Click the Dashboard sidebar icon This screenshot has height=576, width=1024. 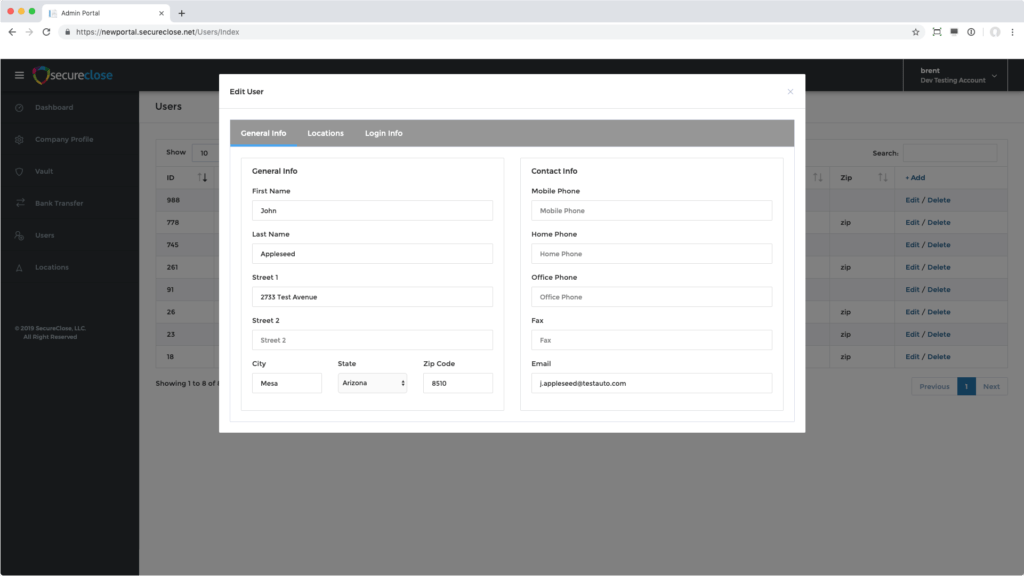(x=19, y=107)
